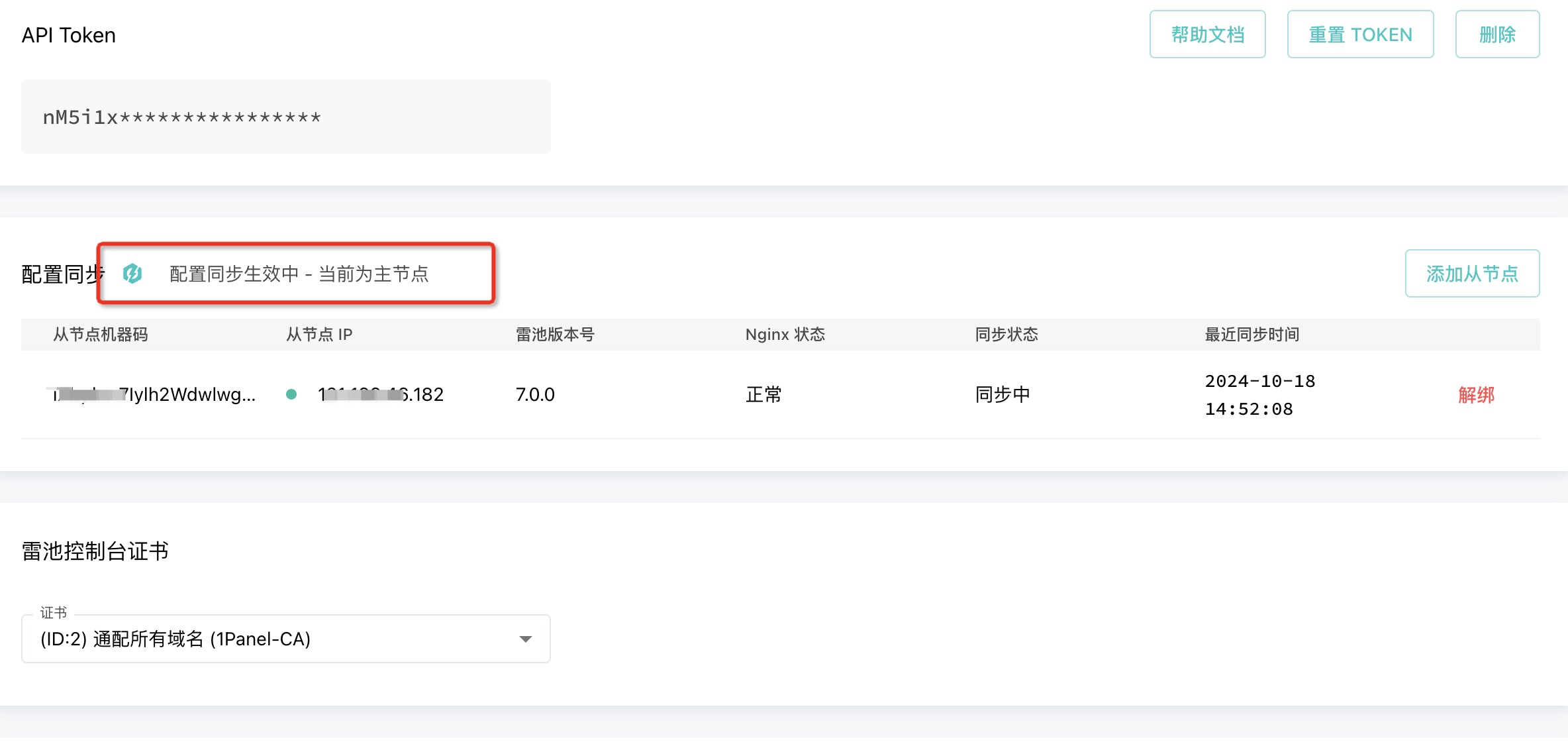
Task: Click the 最近同步时间 column header
Action: [x=1251, y=335]
